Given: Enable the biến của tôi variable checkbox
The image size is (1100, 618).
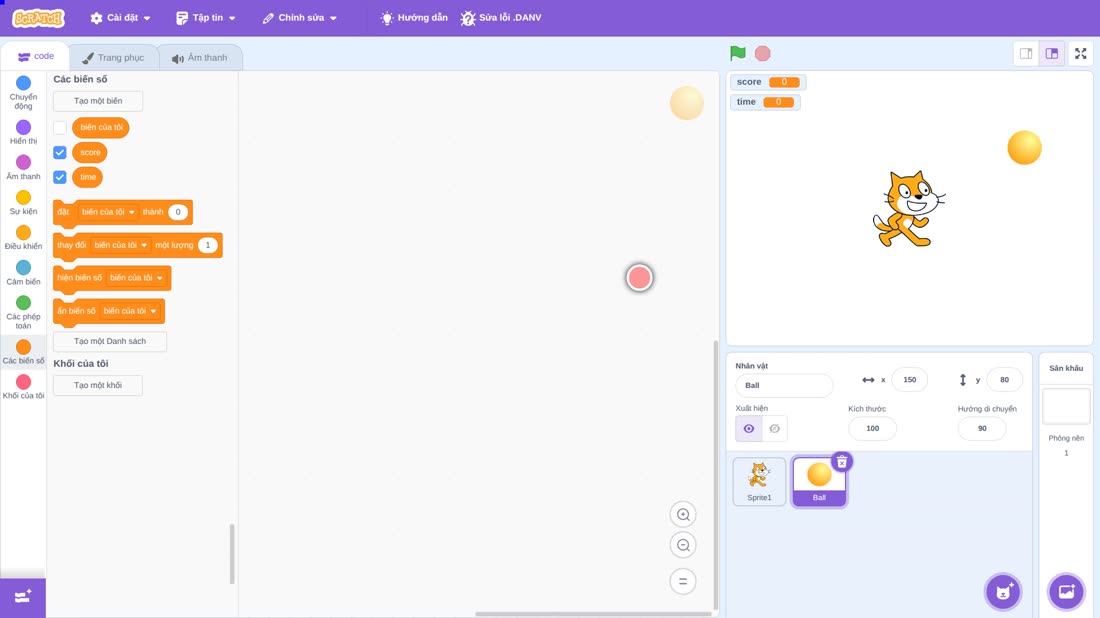Looking at the screenshot, I should [60, 128].
